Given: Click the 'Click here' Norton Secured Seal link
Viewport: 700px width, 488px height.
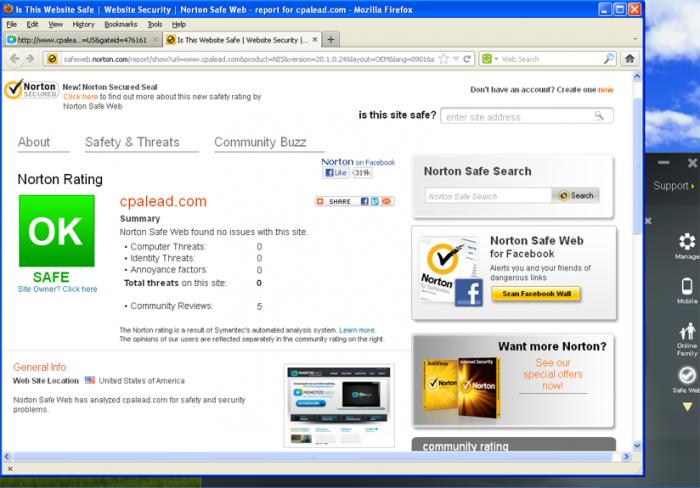Looking at the screenshot, I should tap(80, 96).
